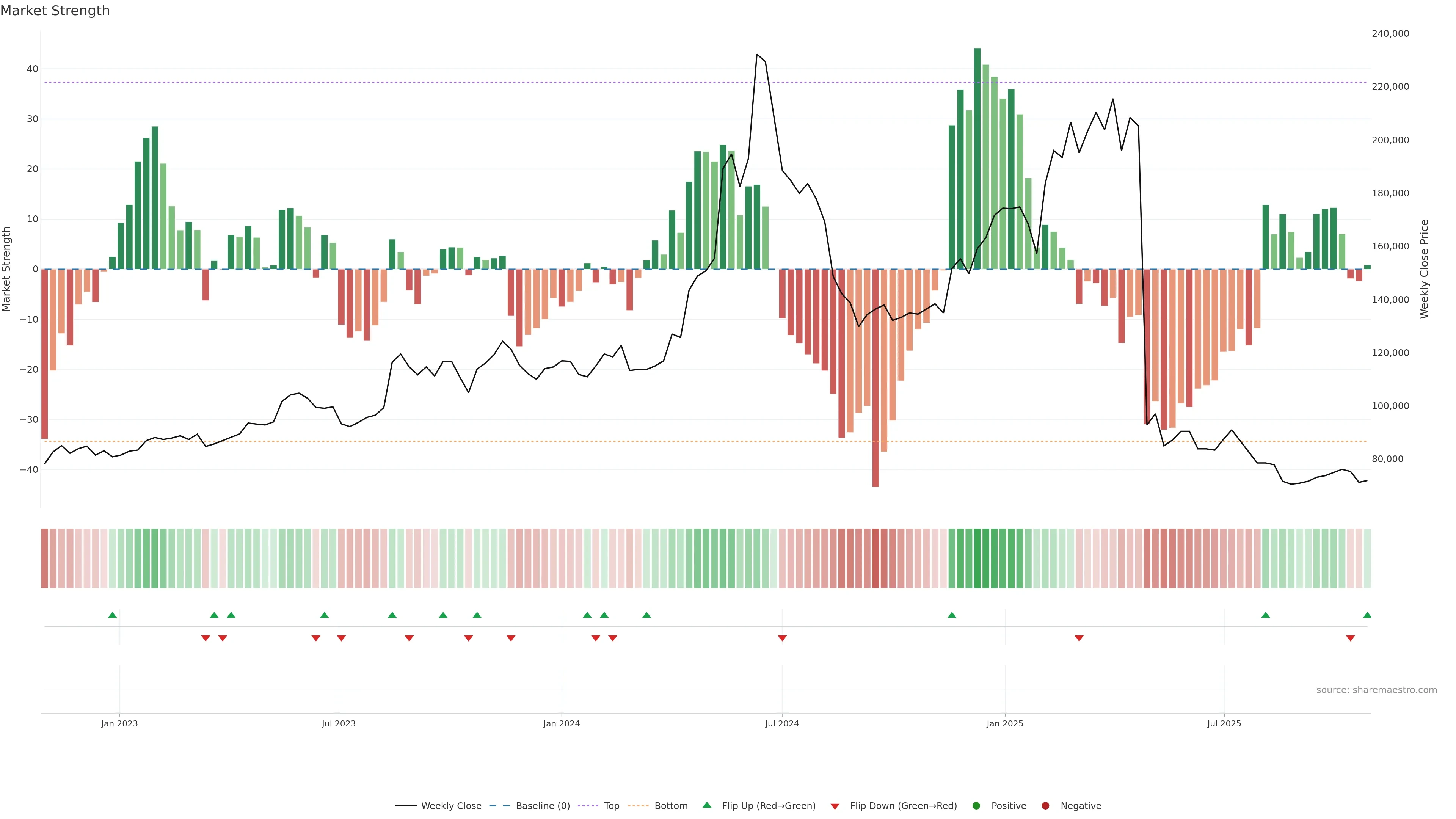Click the Market Strength chart title
The height and width of the screenshot is (819, 1456).
(x=55, y=11)
